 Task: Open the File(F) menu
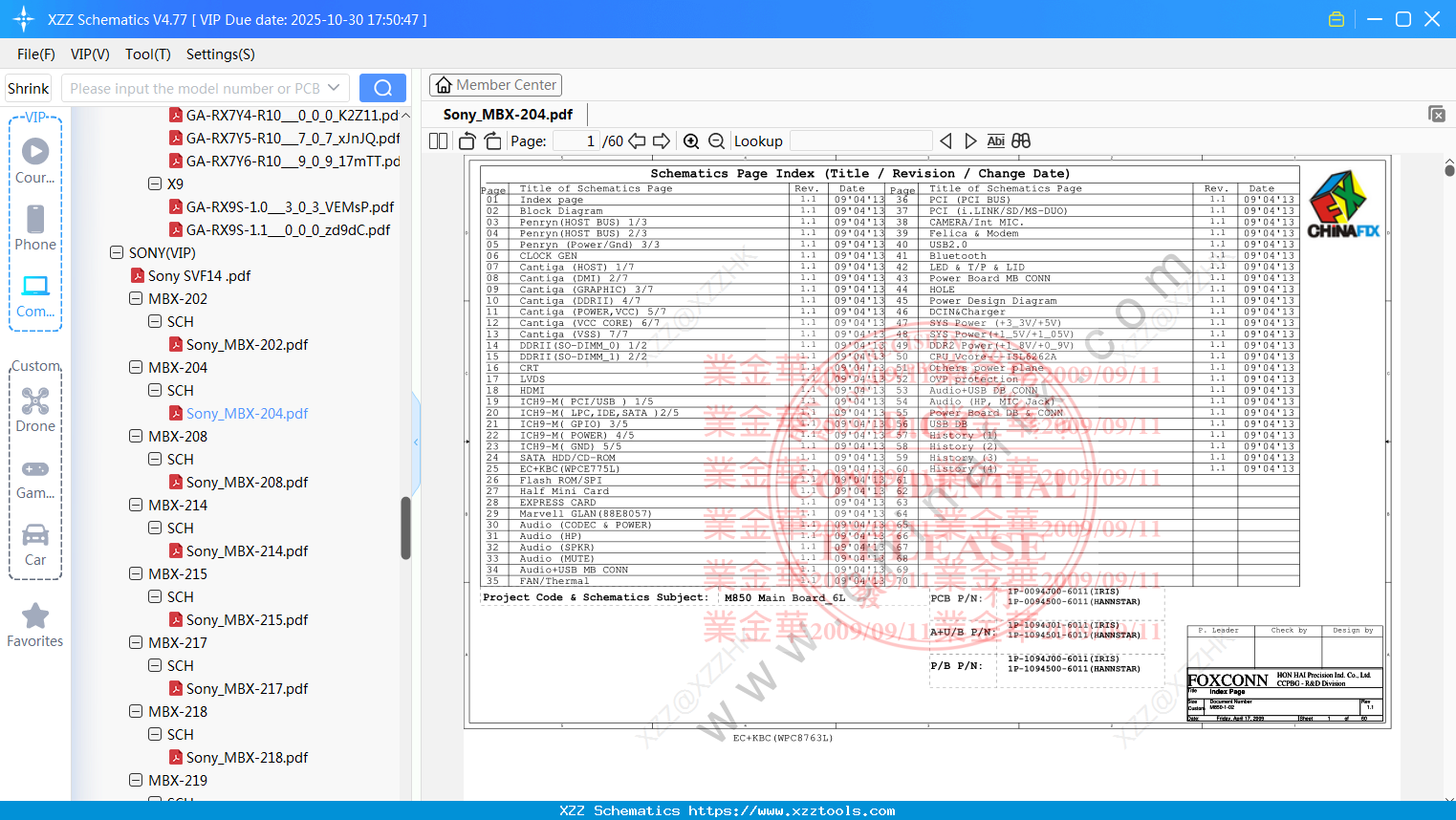click(36, 54)
